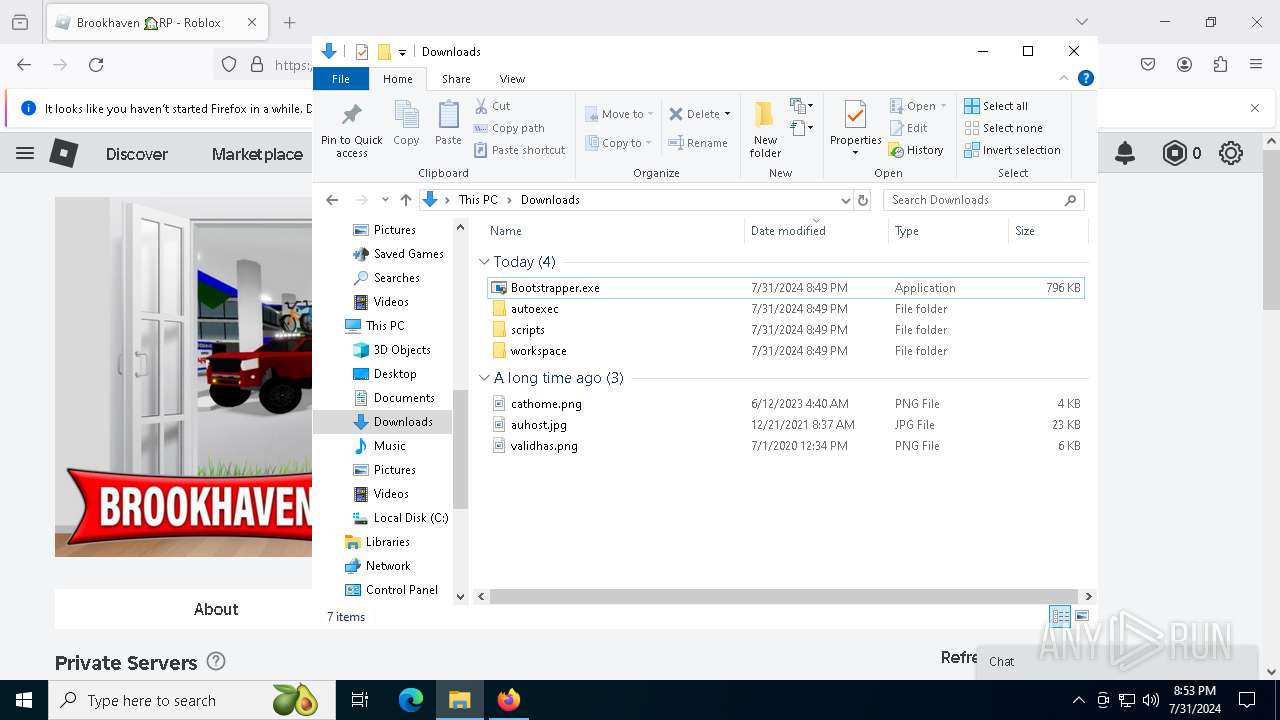
Task: Select This PC in navigation pane
Action: (385, 326)
